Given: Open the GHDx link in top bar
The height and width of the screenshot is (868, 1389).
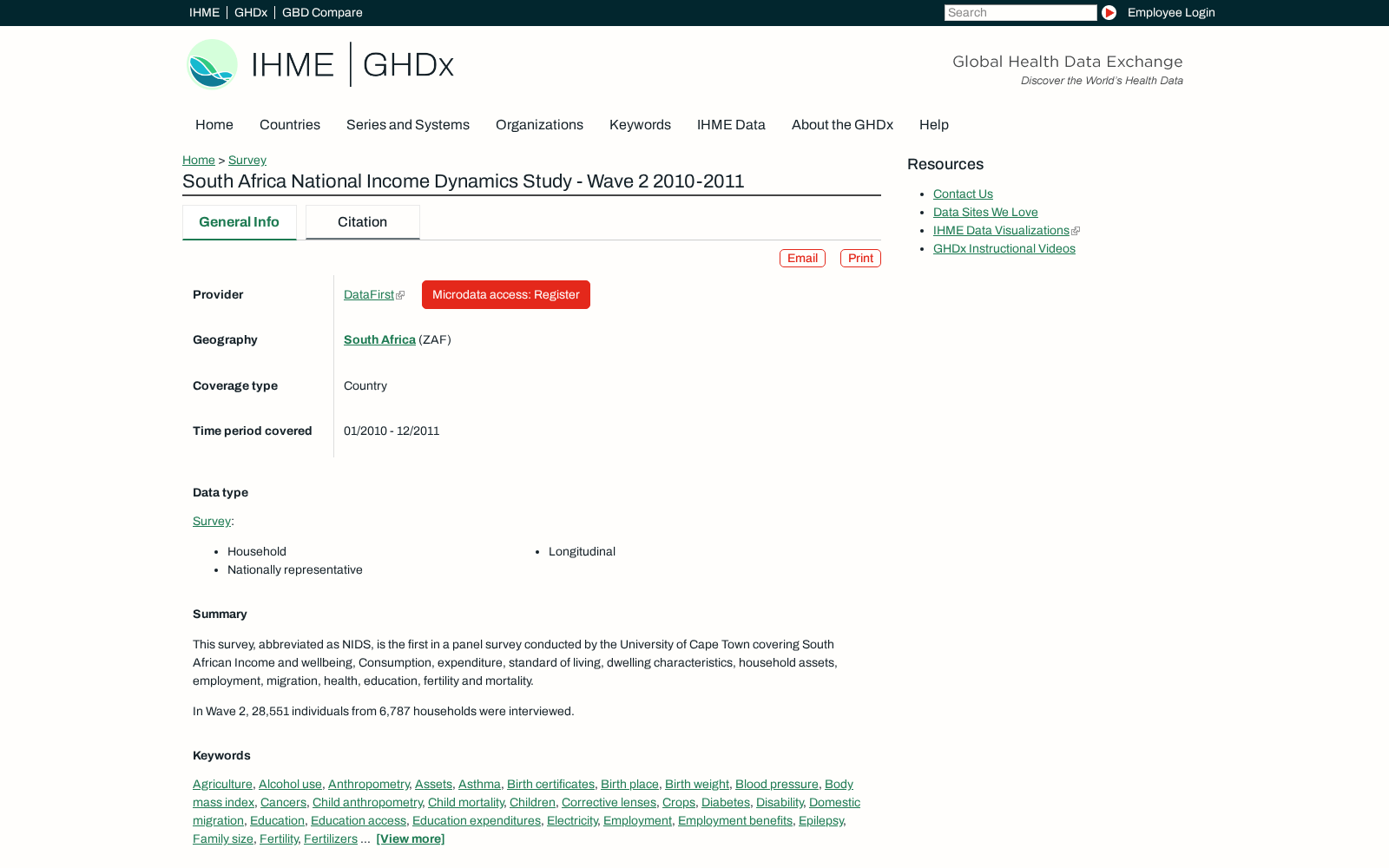Looking at the screenshot, I should pos(251,12).
